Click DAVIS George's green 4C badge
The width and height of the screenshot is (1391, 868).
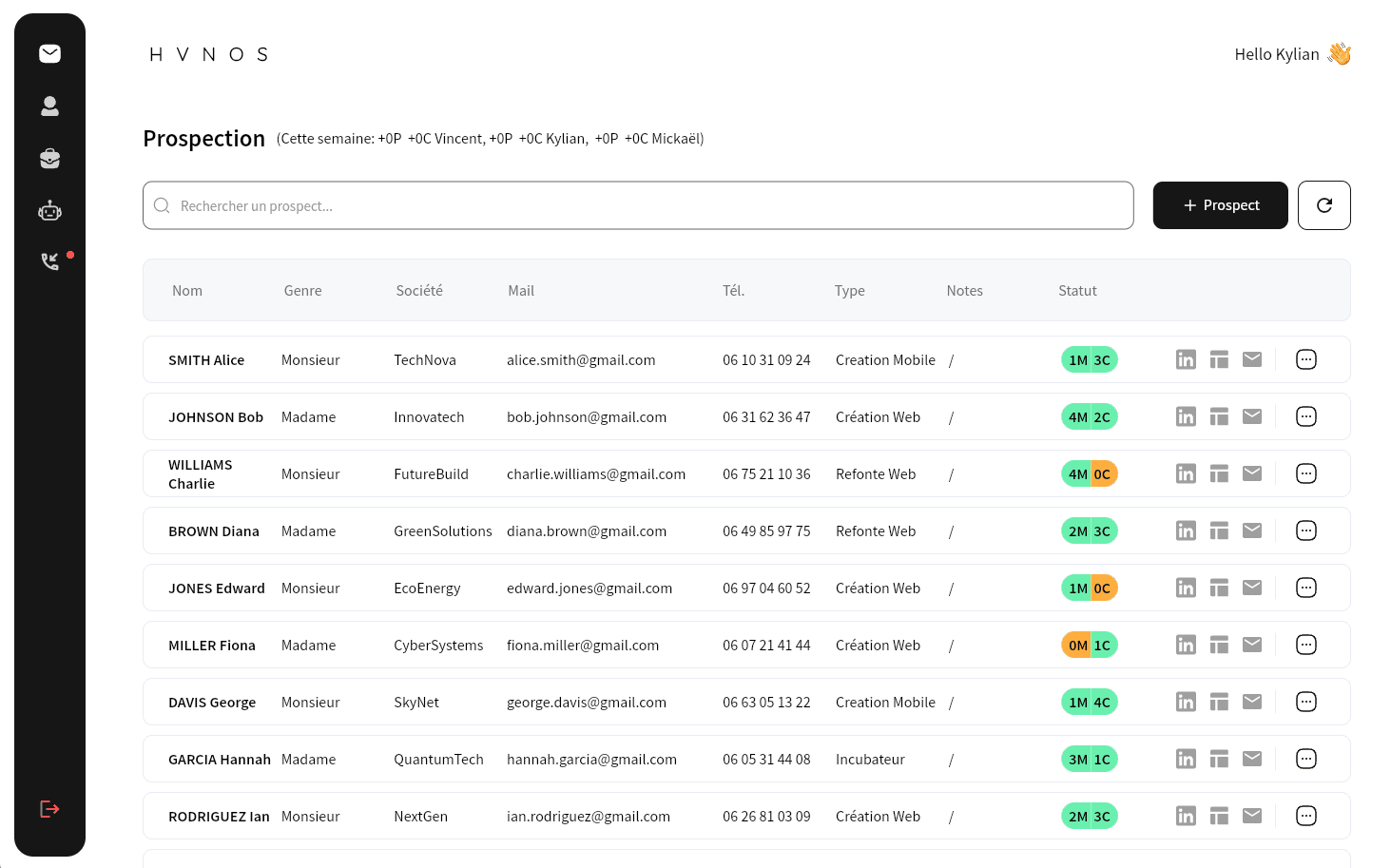tap(1102, 702)
